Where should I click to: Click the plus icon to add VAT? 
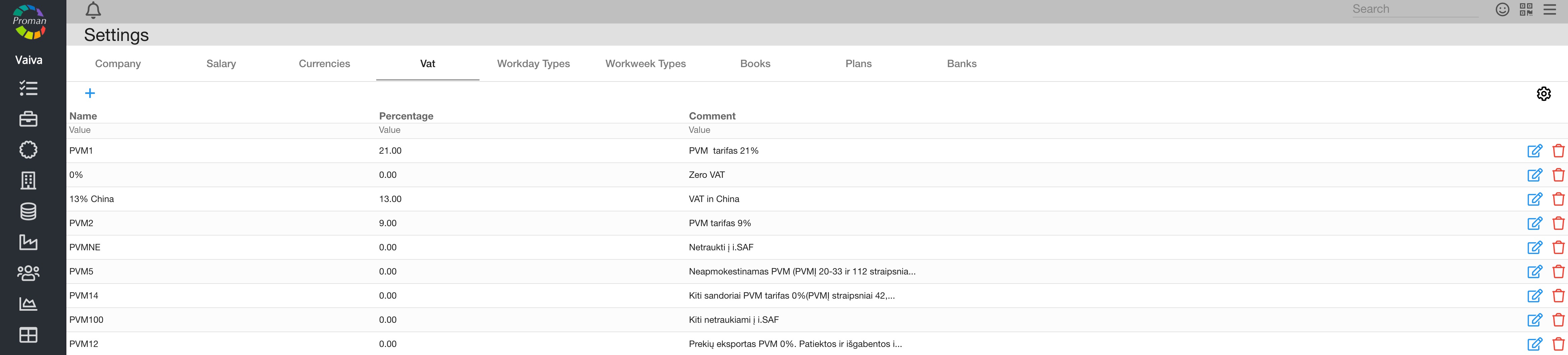(90, 93)
